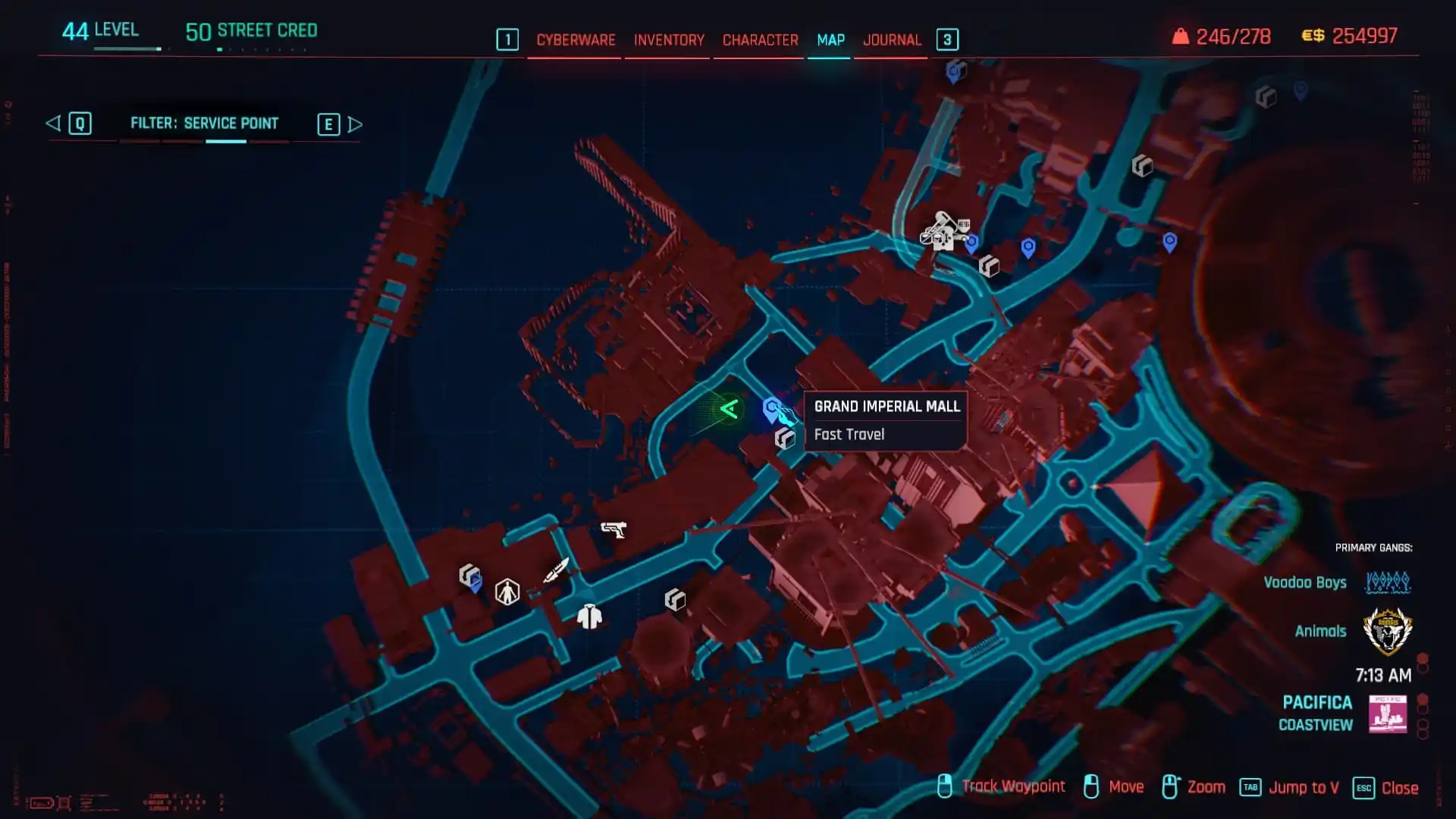
Task: Click the Move mouse icon hint
Action: pos(1091,786)
